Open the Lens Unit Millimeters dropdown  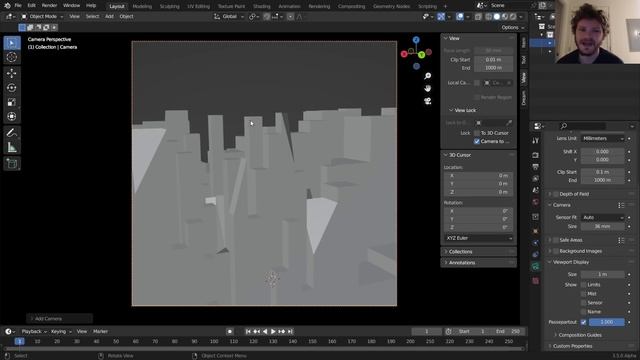pyautogui.click(x=603, y=138)
